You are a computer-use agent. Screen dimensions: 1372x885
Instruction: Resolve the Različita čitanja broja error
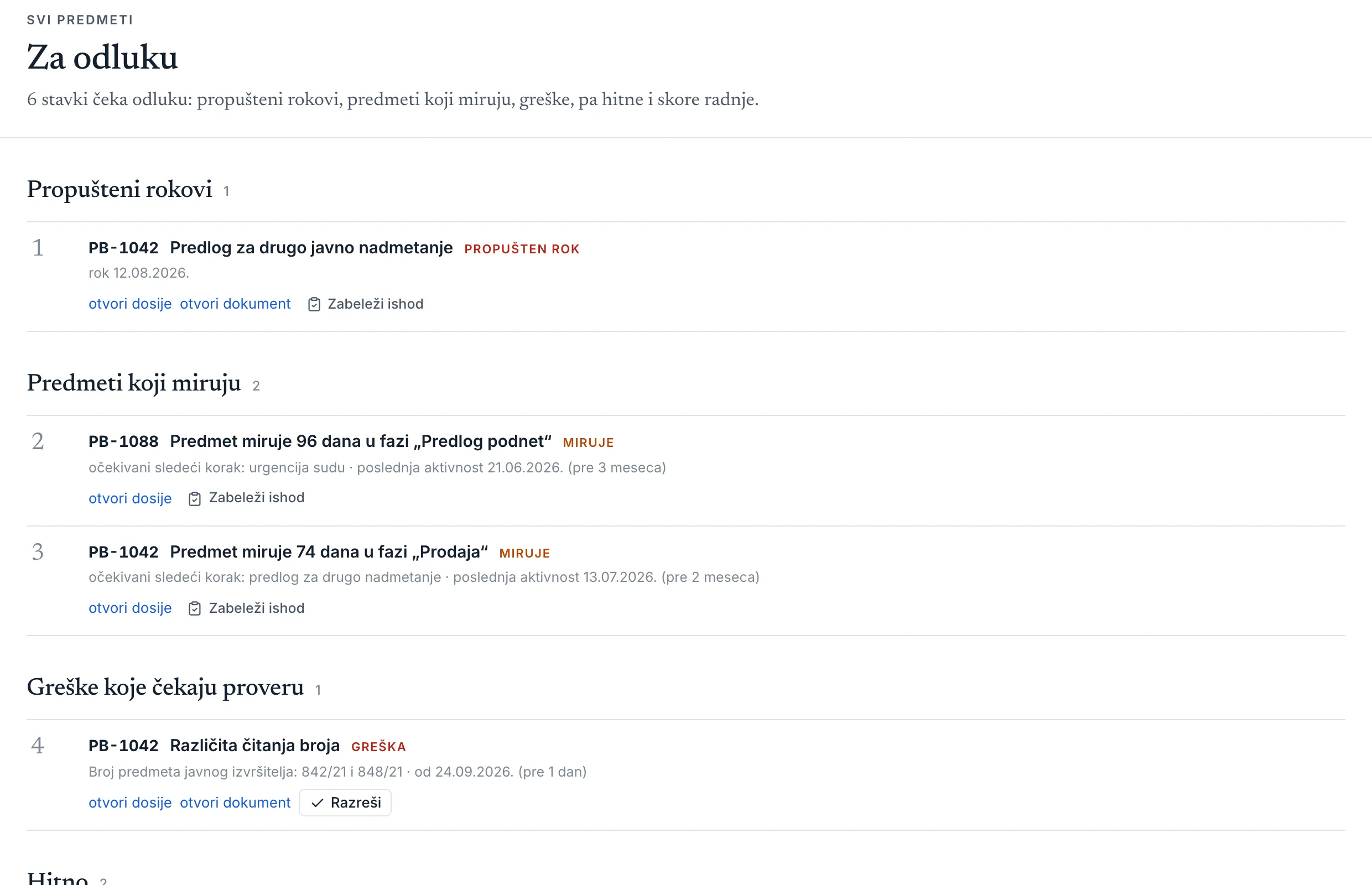[345, 803]
